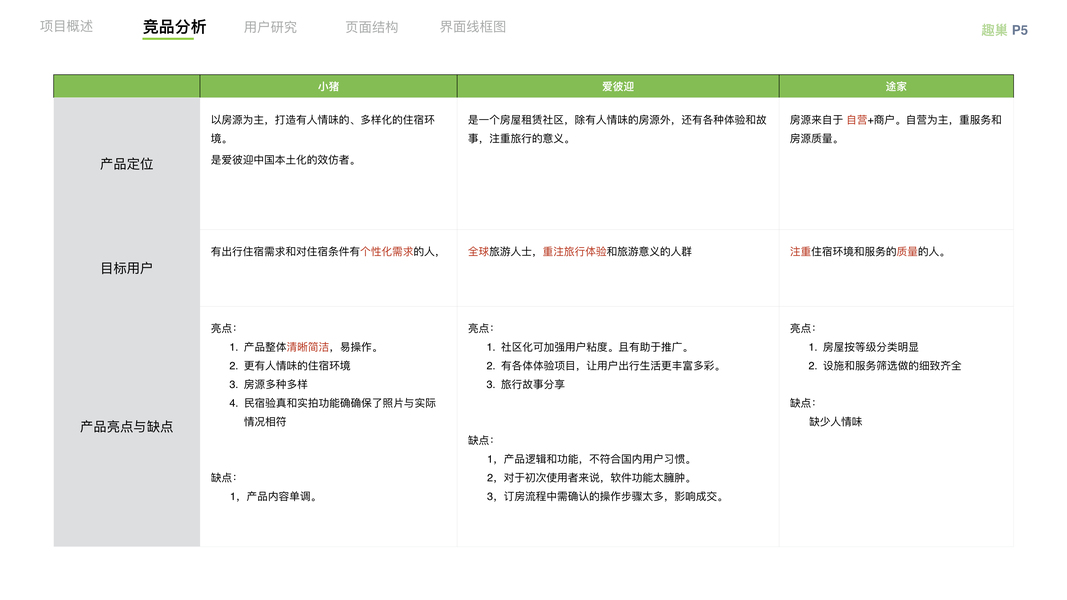Click item 订房流程中需确认的操作步骤太多，影响成交。

(x=614, y=497)
